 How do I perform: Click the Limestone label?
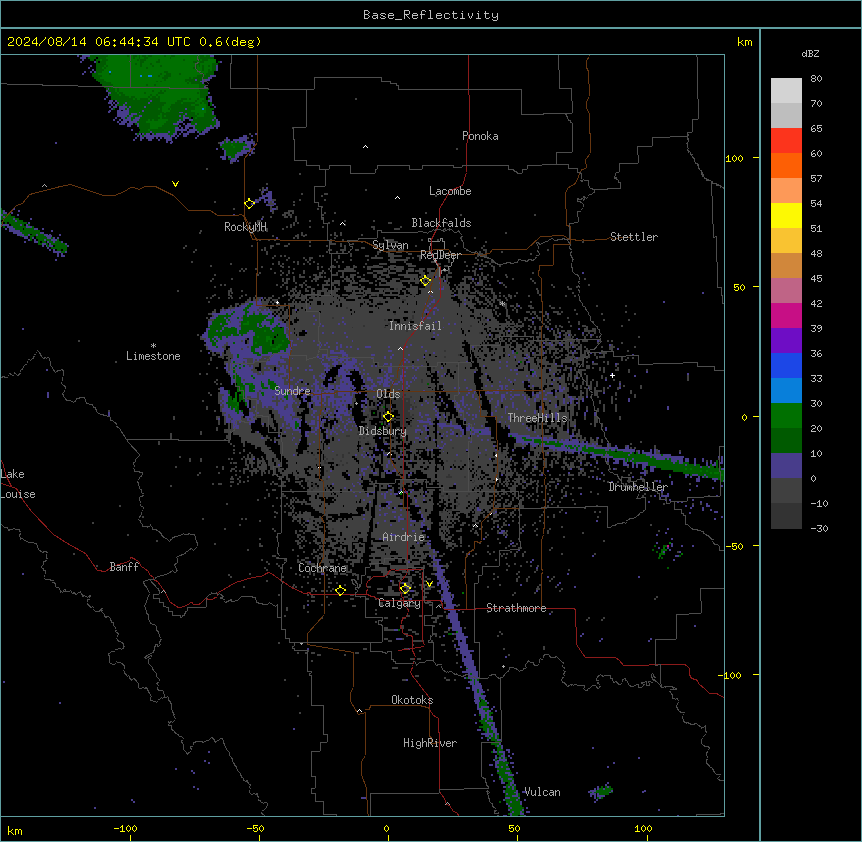pyautogui.click(x=153, y=356)
